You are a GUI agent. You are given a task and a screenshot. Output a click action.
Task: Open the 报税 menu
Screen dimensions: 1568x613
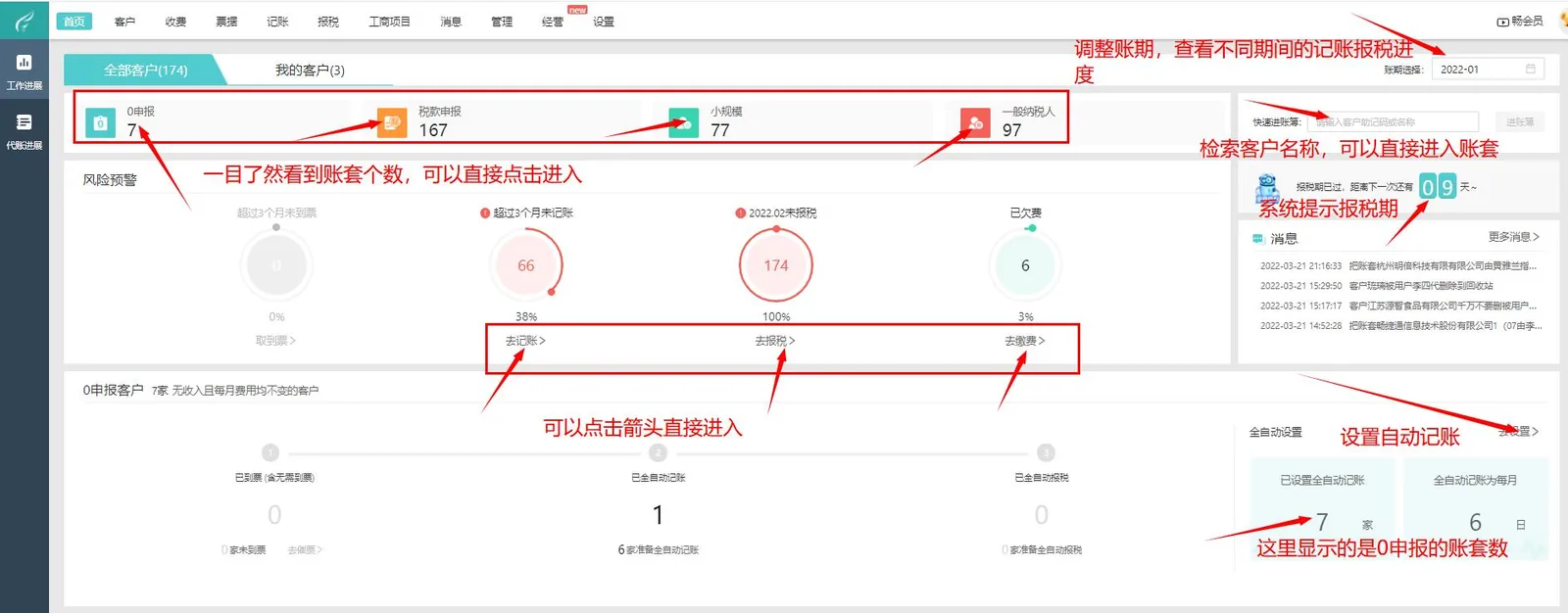pos(328,22)
